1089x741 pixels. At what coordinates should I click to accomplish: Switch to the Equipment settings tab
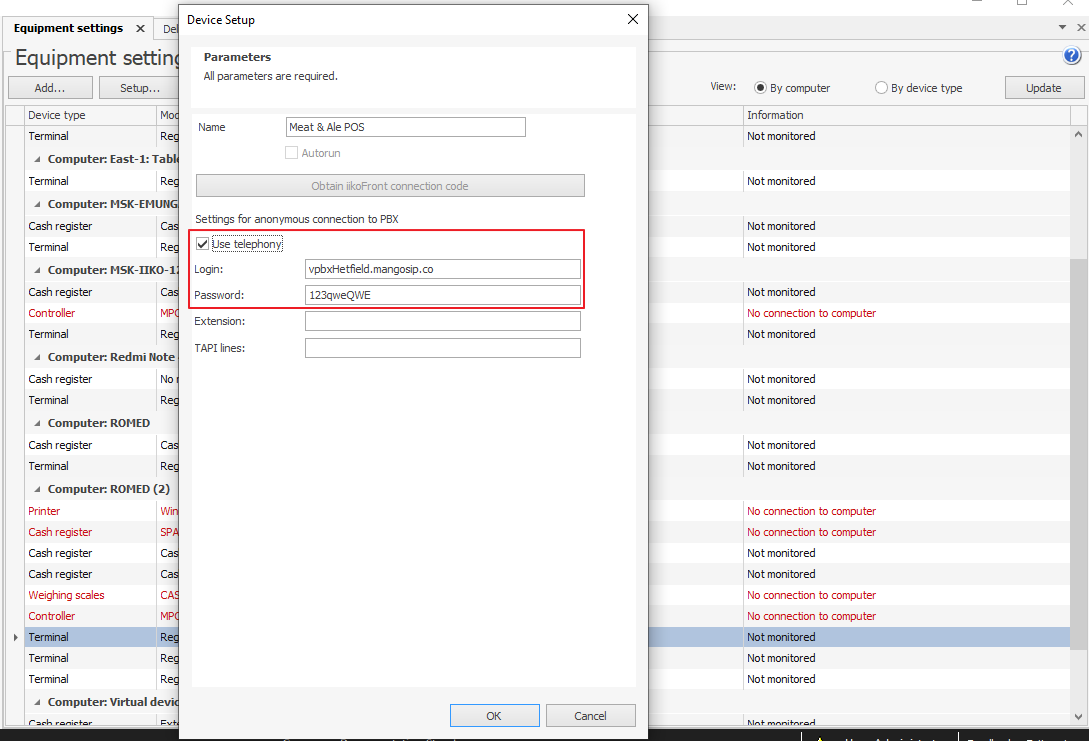point(68,29)
